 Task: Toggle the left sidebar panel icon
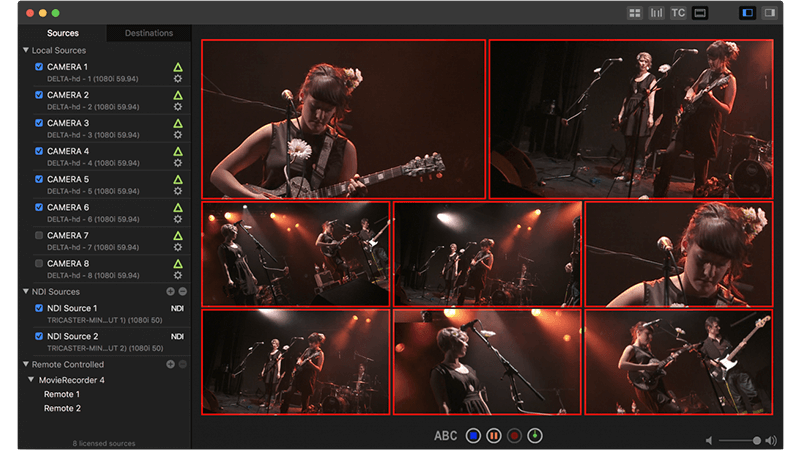pyautogui.click(x=746, y=13)
